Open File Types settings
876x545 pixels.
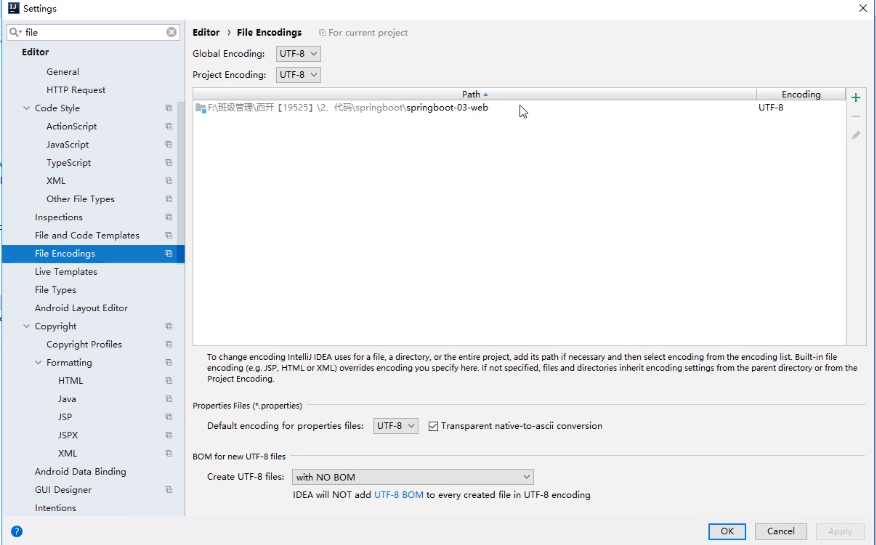(55, 290)
